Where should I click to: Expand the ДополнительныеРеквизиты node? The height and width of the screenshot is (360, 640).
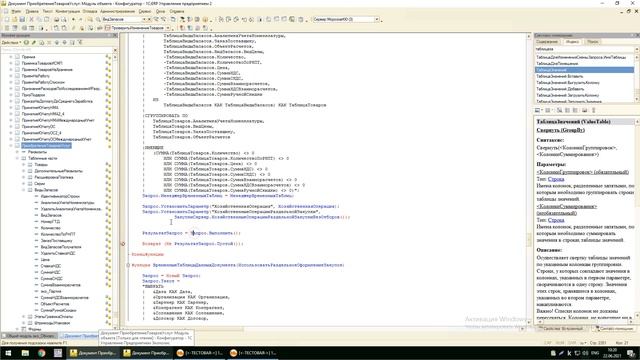pos(24,171)
